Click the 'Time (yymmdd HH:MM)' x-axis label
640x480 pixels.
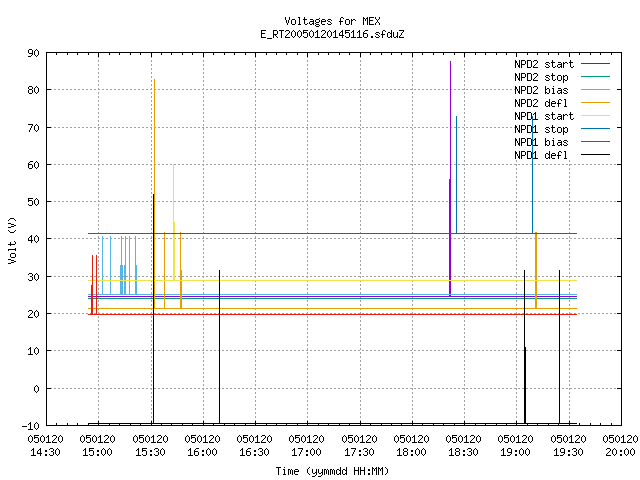click(x=332, y=471)
